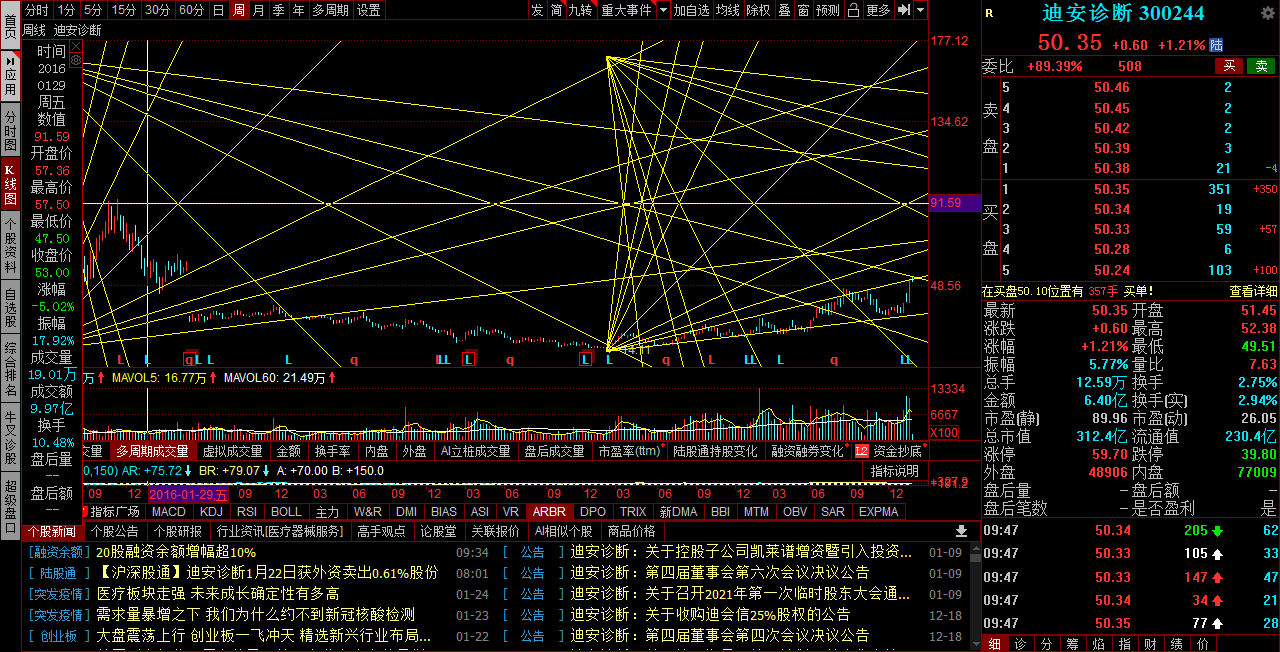Open 多周期 options
This screenshot has width=1280, height=652.
point(330,10)
